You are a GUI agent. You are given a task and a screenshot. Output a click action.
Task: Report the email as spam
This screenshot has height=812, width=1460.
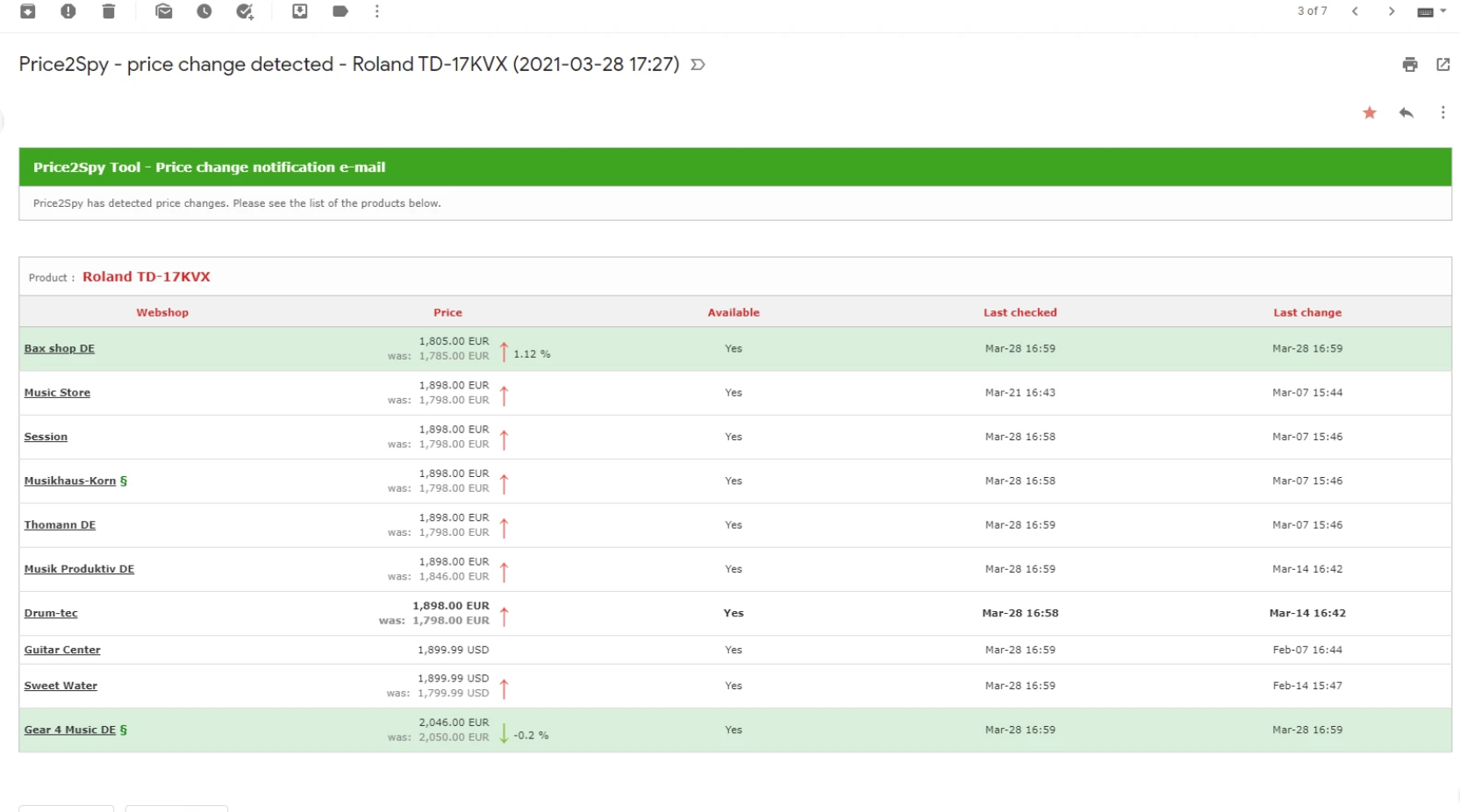point(68,12)
